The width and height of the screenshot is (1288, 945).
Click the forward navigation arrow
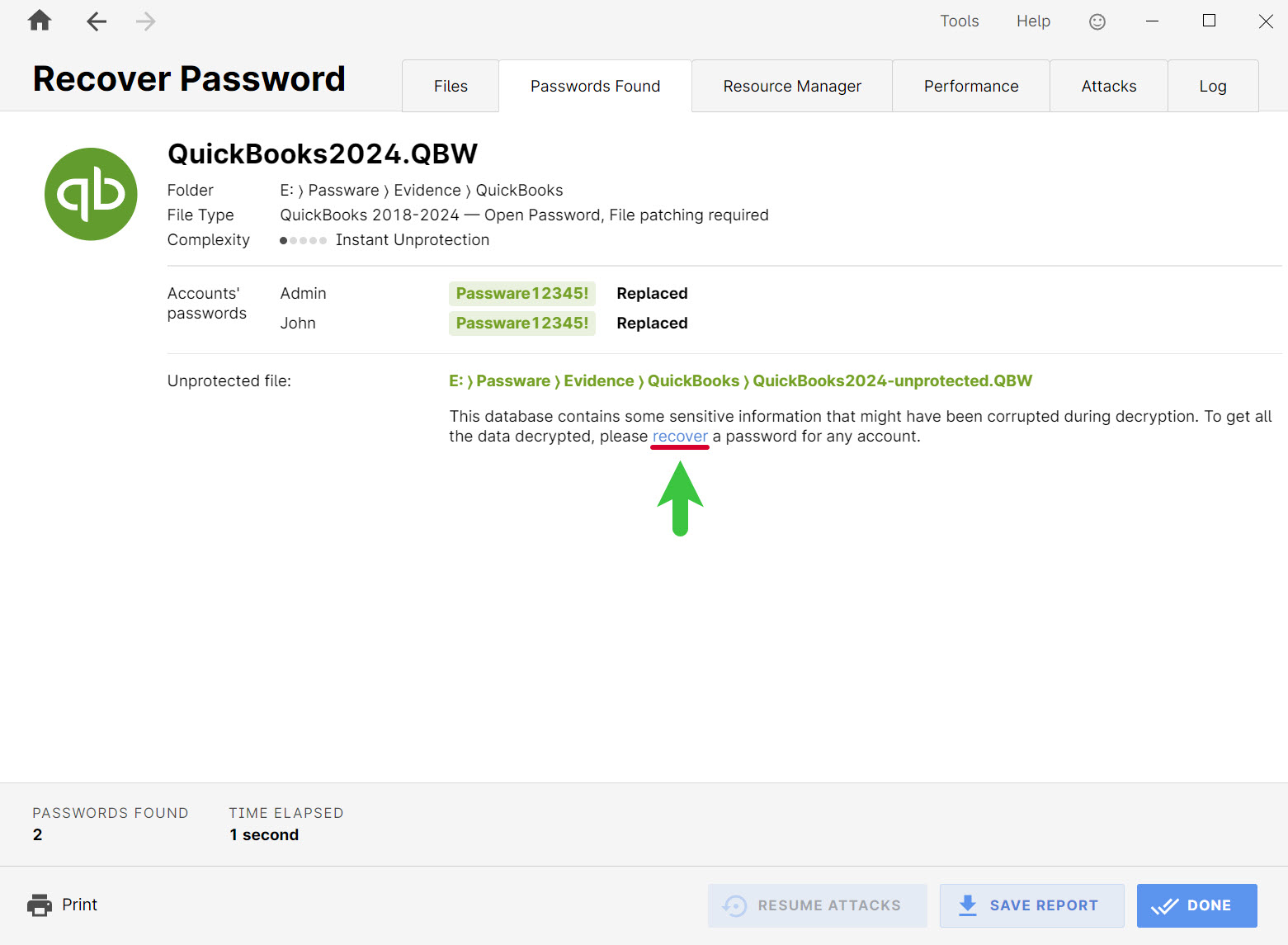pyautogui.click(x=145, y=21)
